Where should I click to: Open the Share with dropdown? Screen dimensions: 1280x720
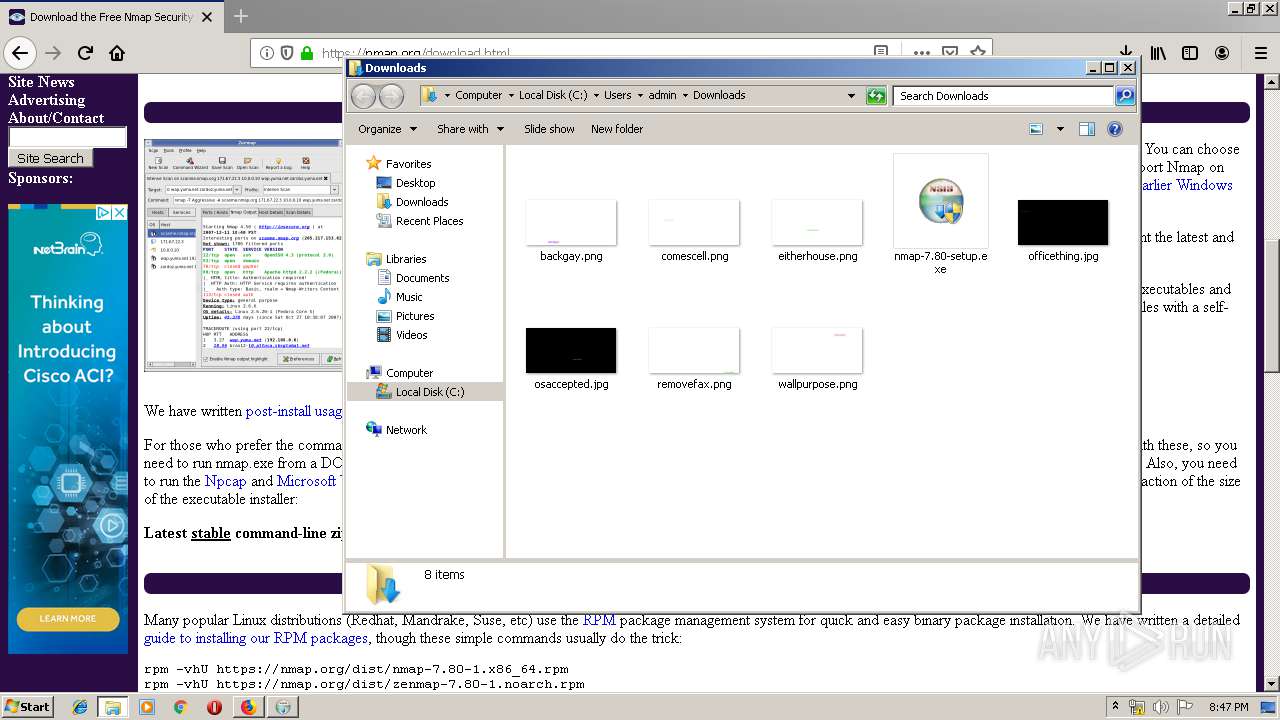[470, 129]
